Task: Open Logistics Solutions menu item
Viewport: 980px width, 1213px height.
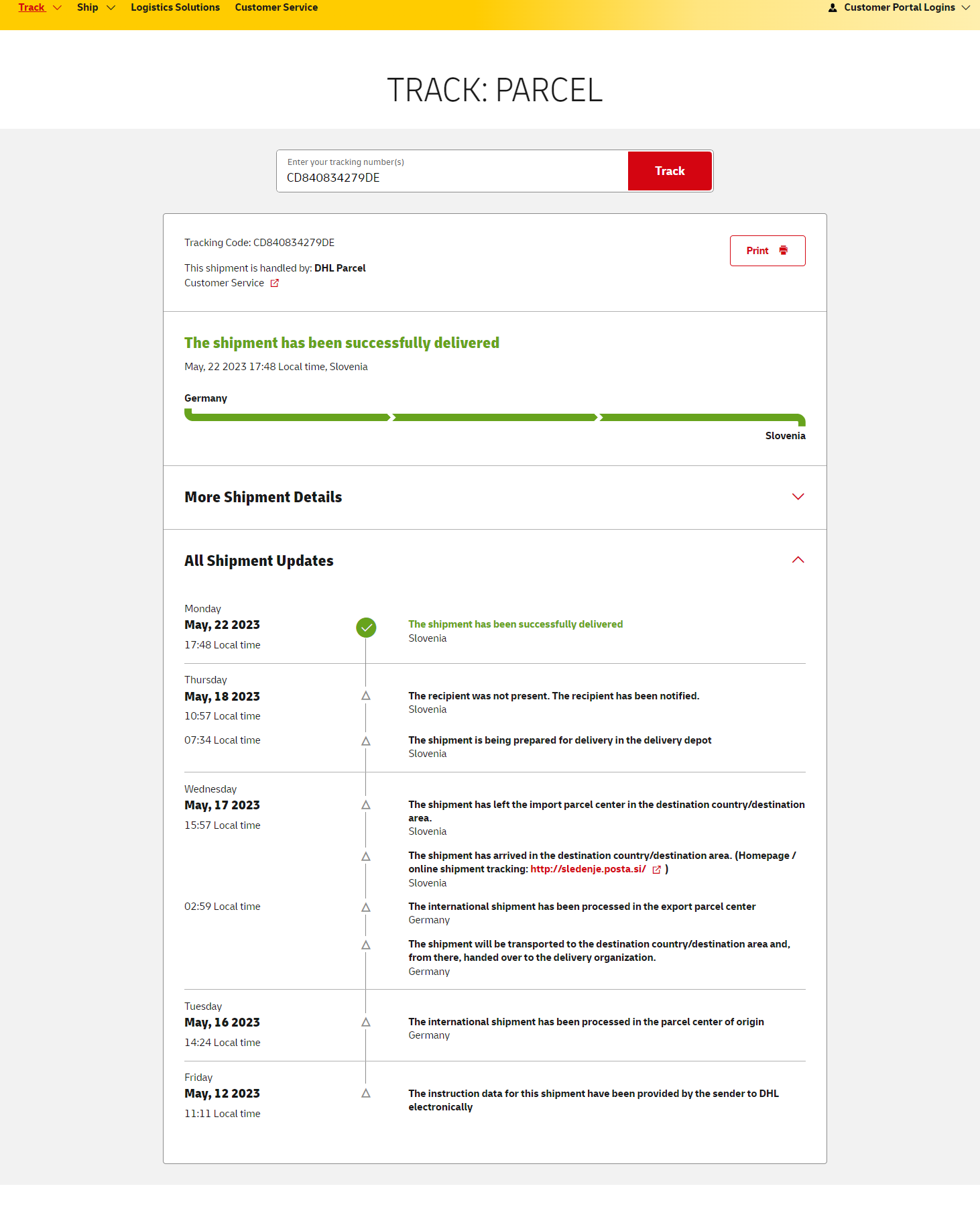Action: click(175, 8)
